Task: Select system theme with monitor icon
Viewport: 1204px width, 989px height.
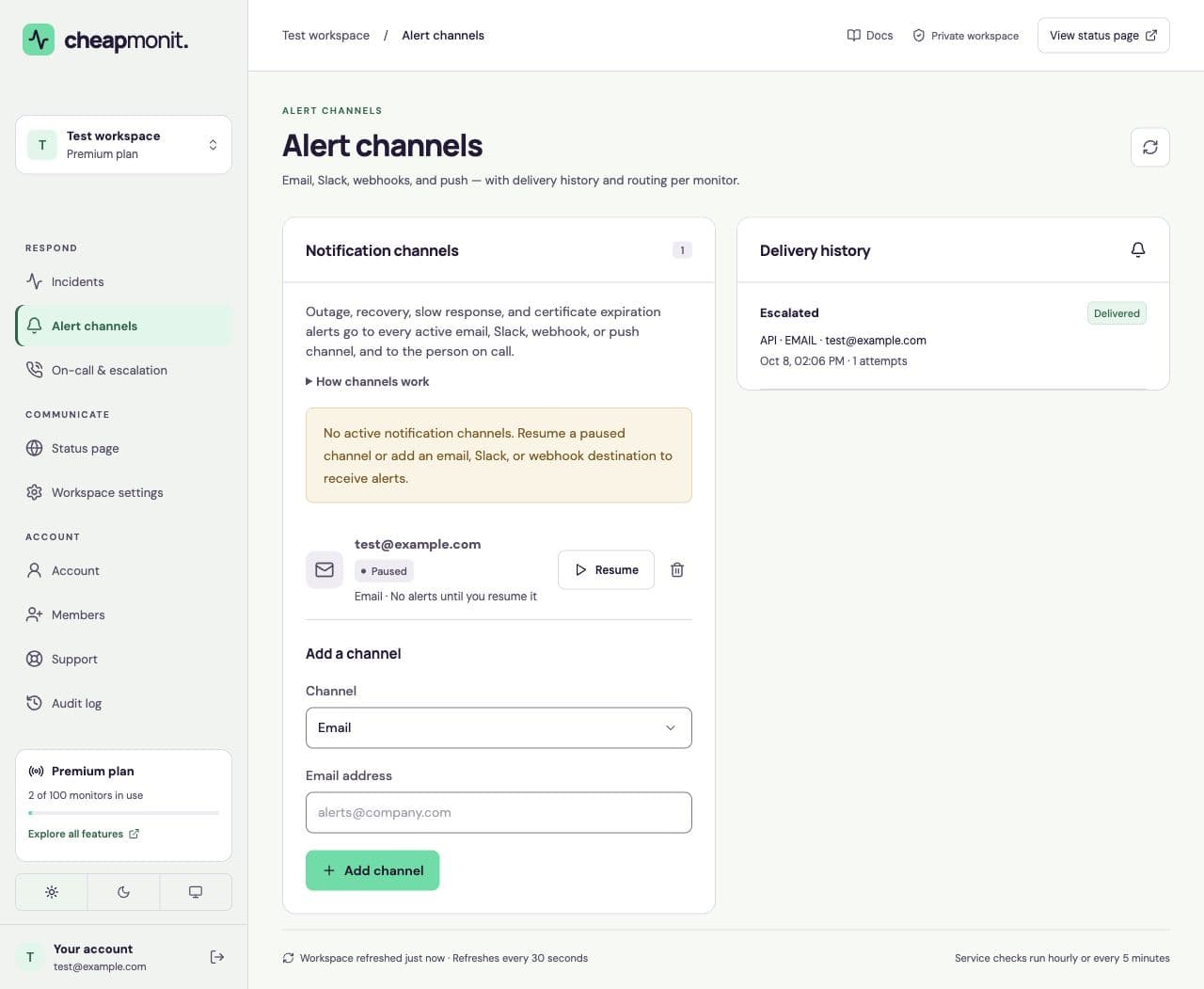Action: pyautogui.click(x=196, y=892)
